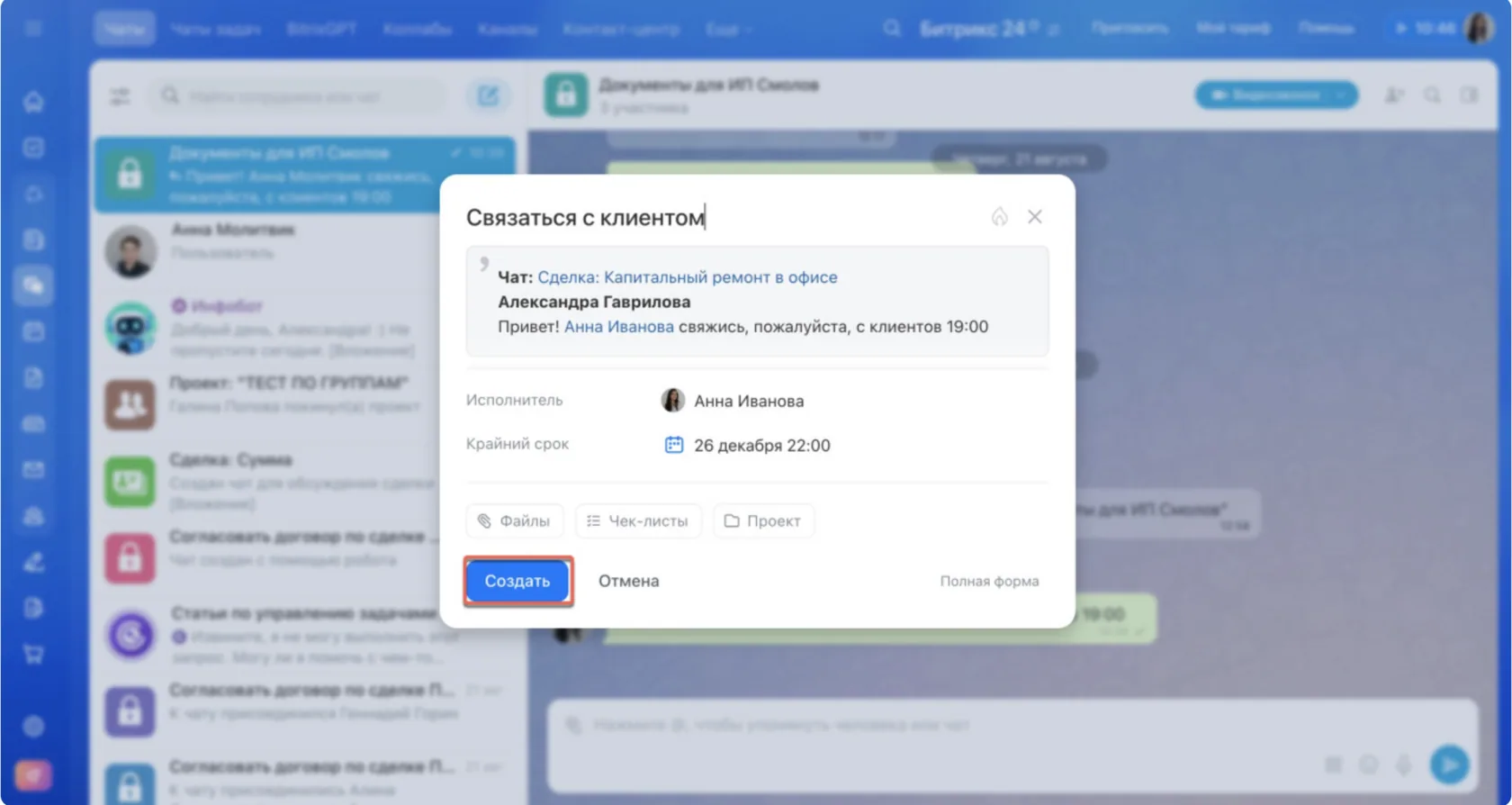Add a checklist with Чек-листы
1512x805 pixels.
point(638,520)
